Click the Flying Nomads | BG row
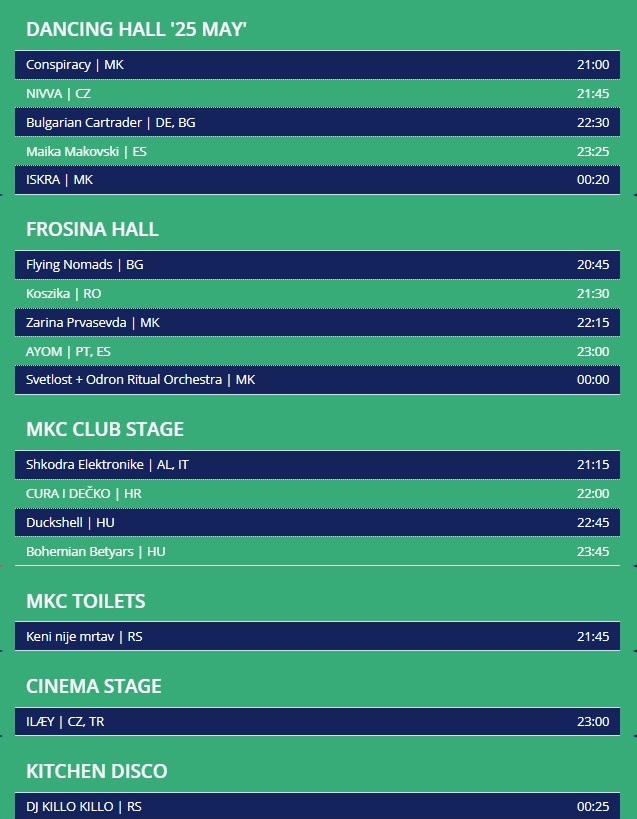This screenshot has height=819, width=637. point(317,265)
